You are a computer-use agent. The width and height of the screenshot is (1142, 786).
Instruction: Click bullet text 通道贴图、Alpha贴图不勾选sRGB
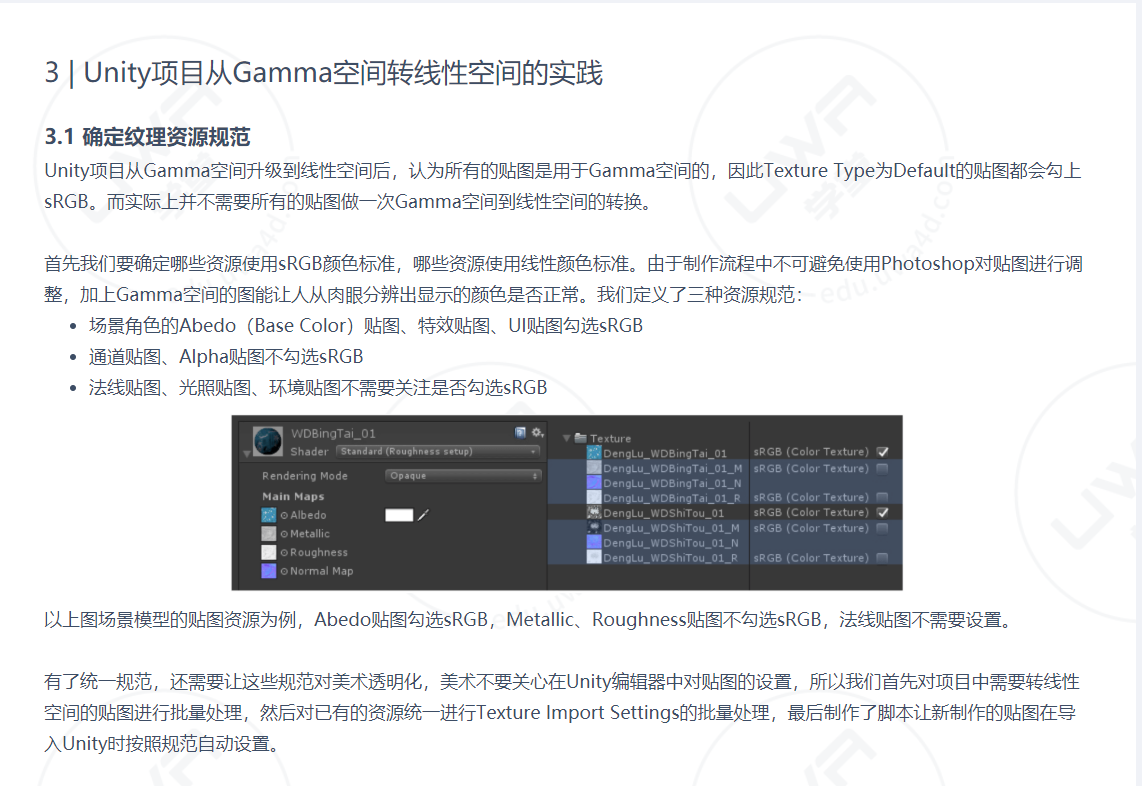(x=226, y=357)
